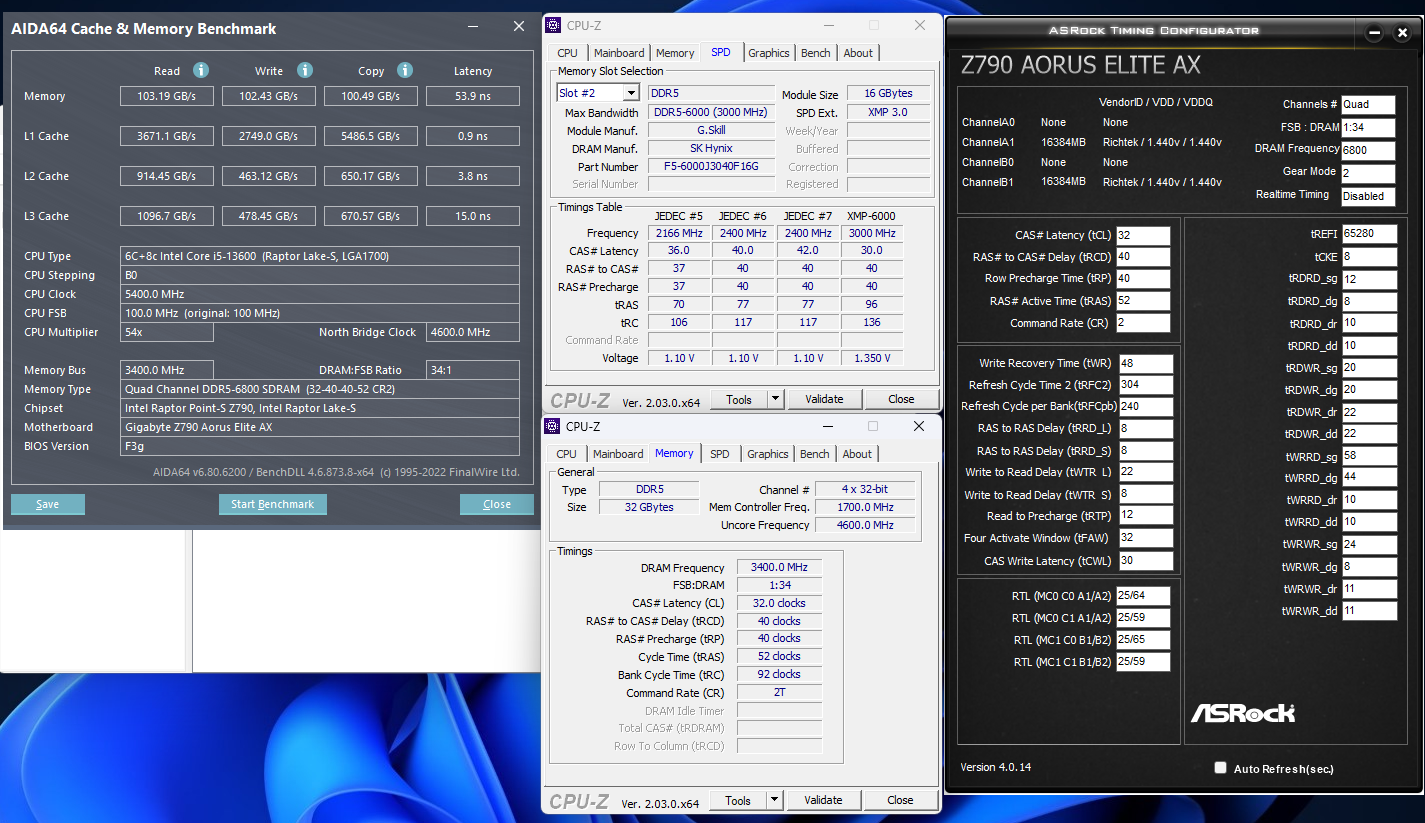This screenshot has height=823, width=1425.
Task: Click the L3 Cache Write value 478.45 GB/s
Action: click(269, 216)
